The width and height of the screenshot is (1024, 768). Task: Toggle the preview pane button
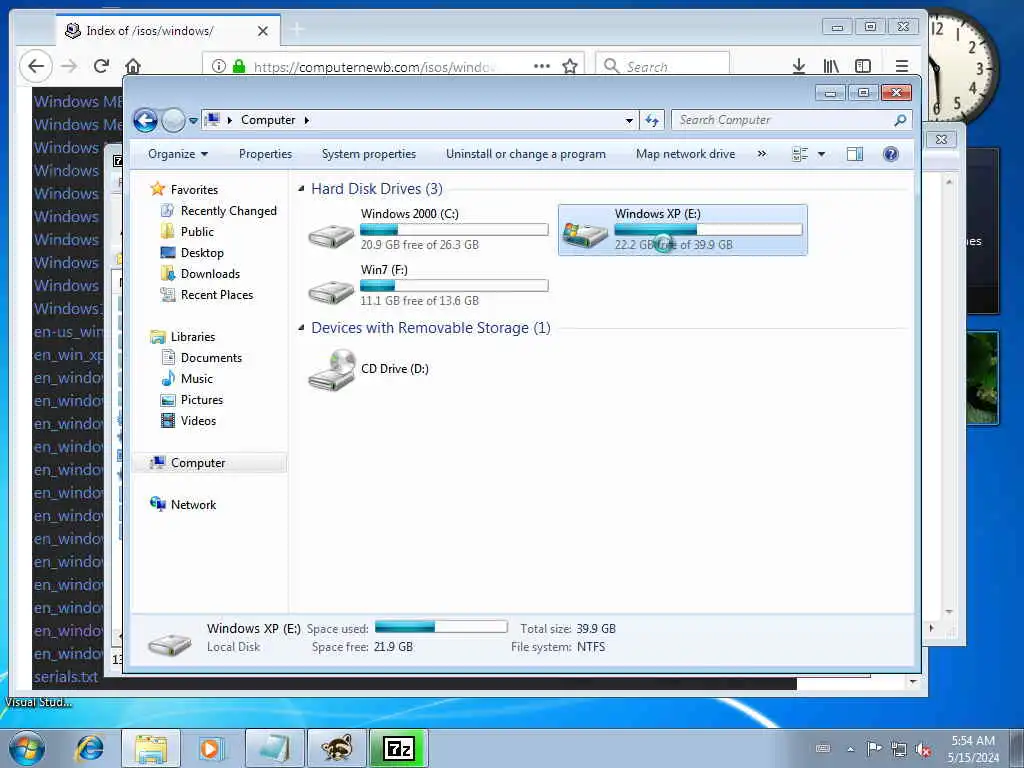click(x=855, y=154)
